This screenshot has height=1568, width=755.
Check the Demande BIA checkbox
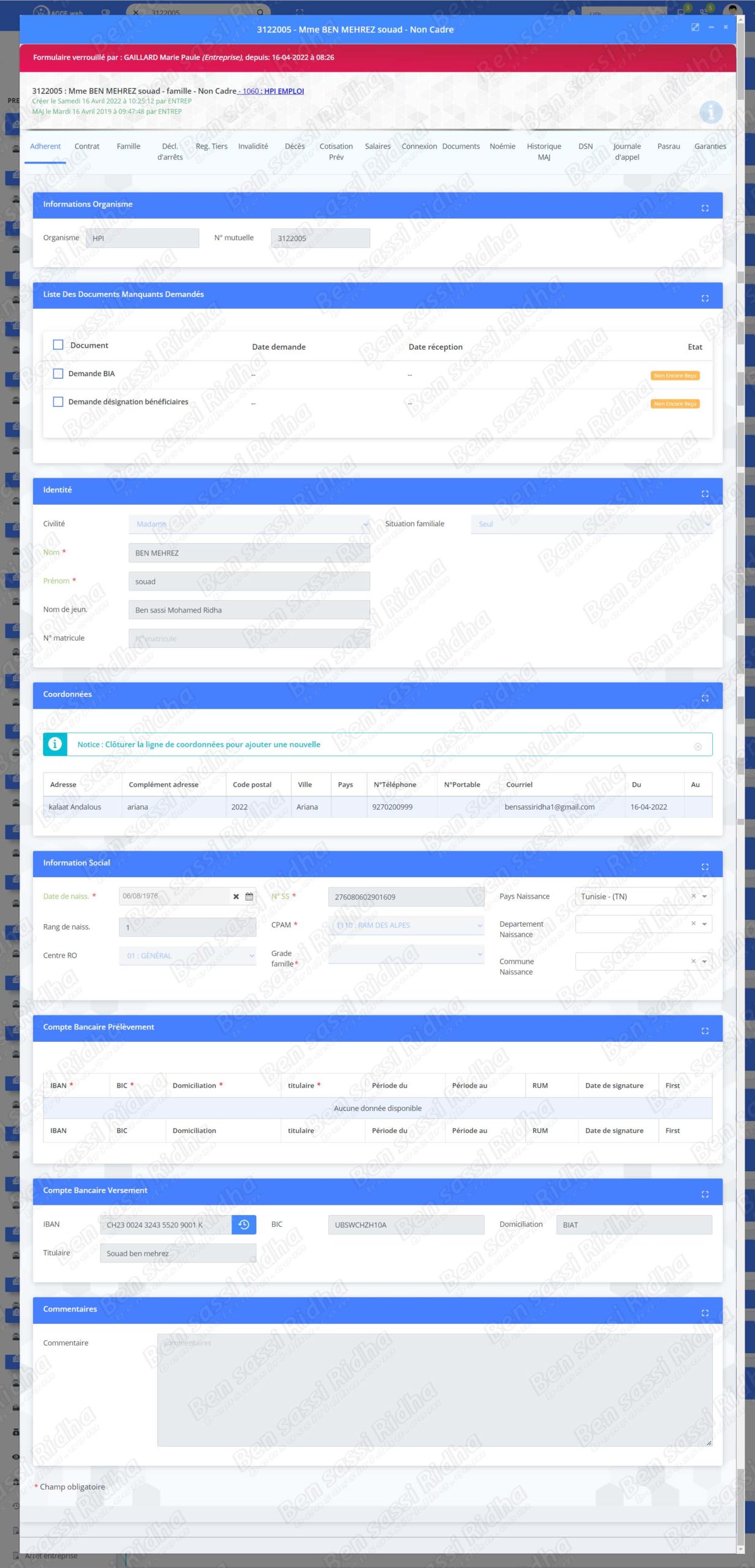coord(58,374)
